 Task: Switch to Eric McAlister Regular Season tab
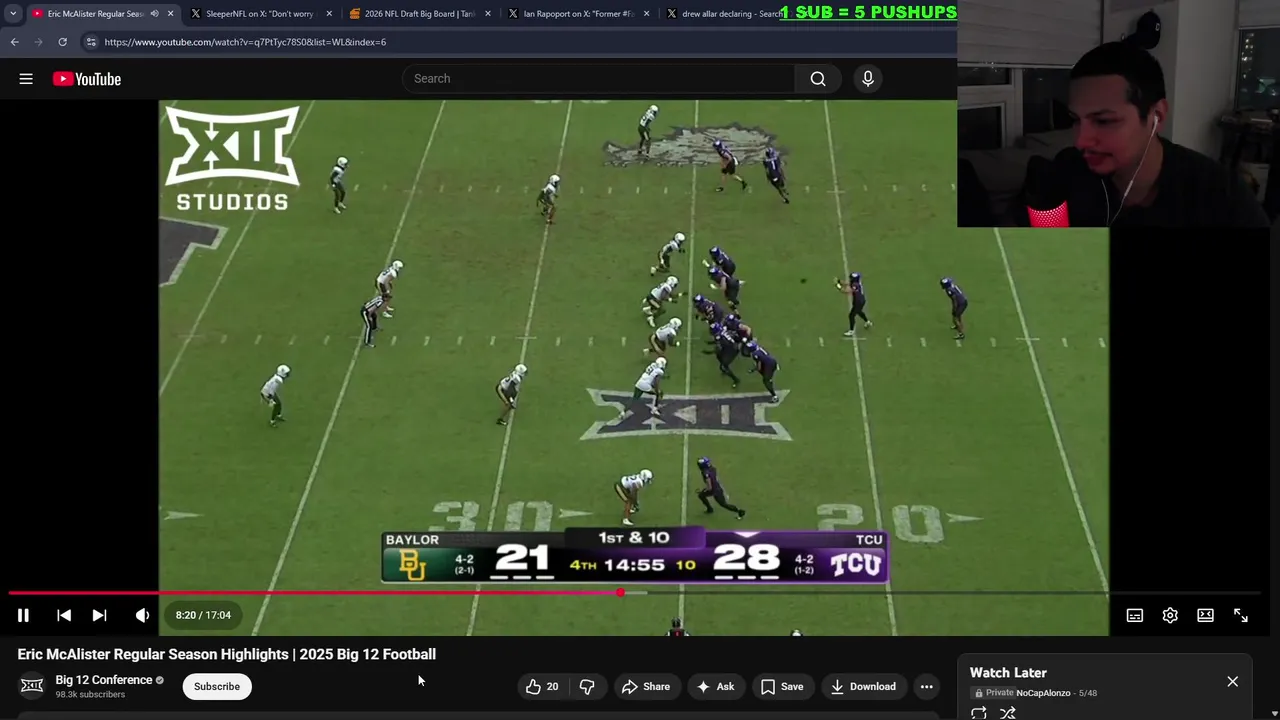coord(96,14)
